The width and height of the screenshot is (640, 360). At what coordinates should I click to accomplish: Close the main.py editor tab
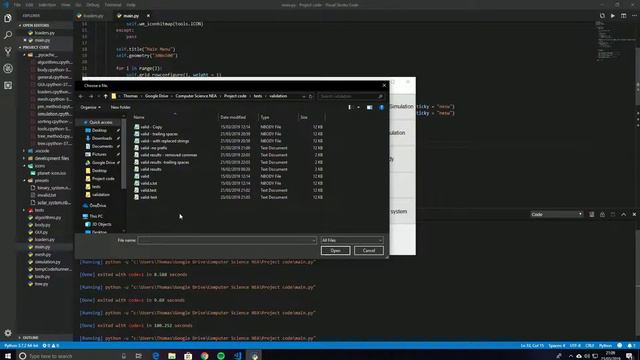pos(148,16)
